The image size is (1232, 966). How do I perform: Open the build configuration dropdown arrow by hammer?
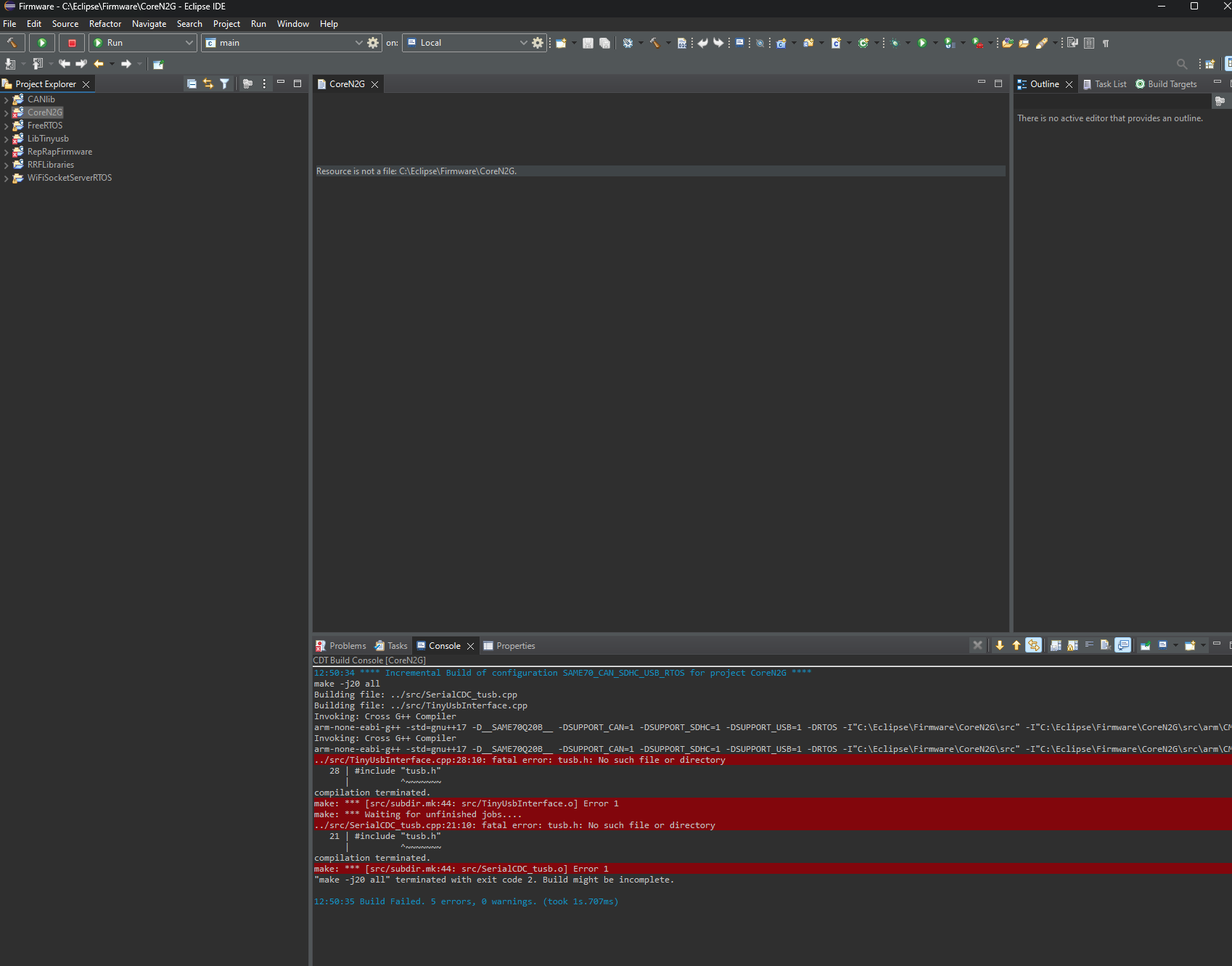tap(668, 43)
